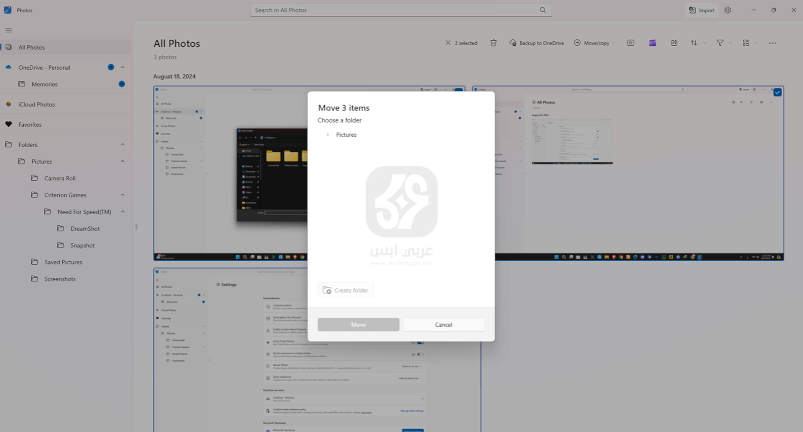Viewport: 803px width, 432px height.
Task: Cancel the Move 3 items dialog
Action: click(443, 325)
